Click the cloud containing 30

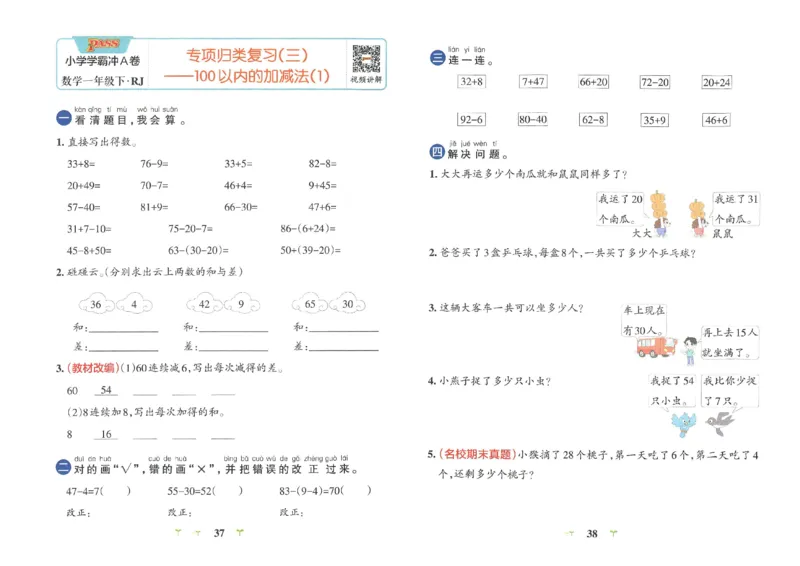[x=347, y=304]
